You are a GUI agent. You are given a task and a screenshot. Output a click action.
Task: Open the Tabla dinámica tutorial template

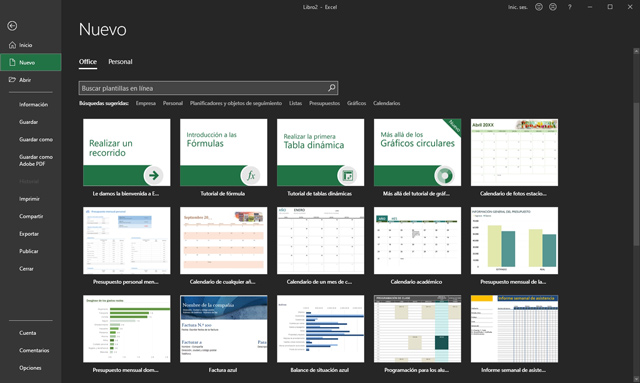click(320, 152)
